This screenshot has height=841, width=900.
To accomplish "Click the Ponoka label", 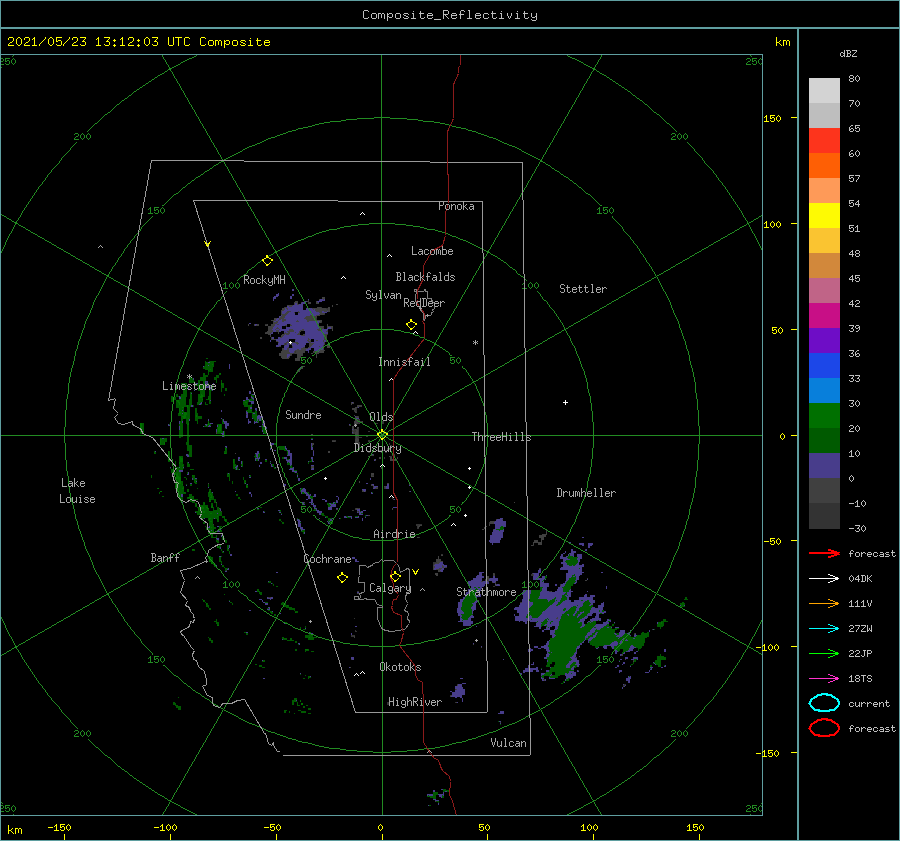I will 456,206.
